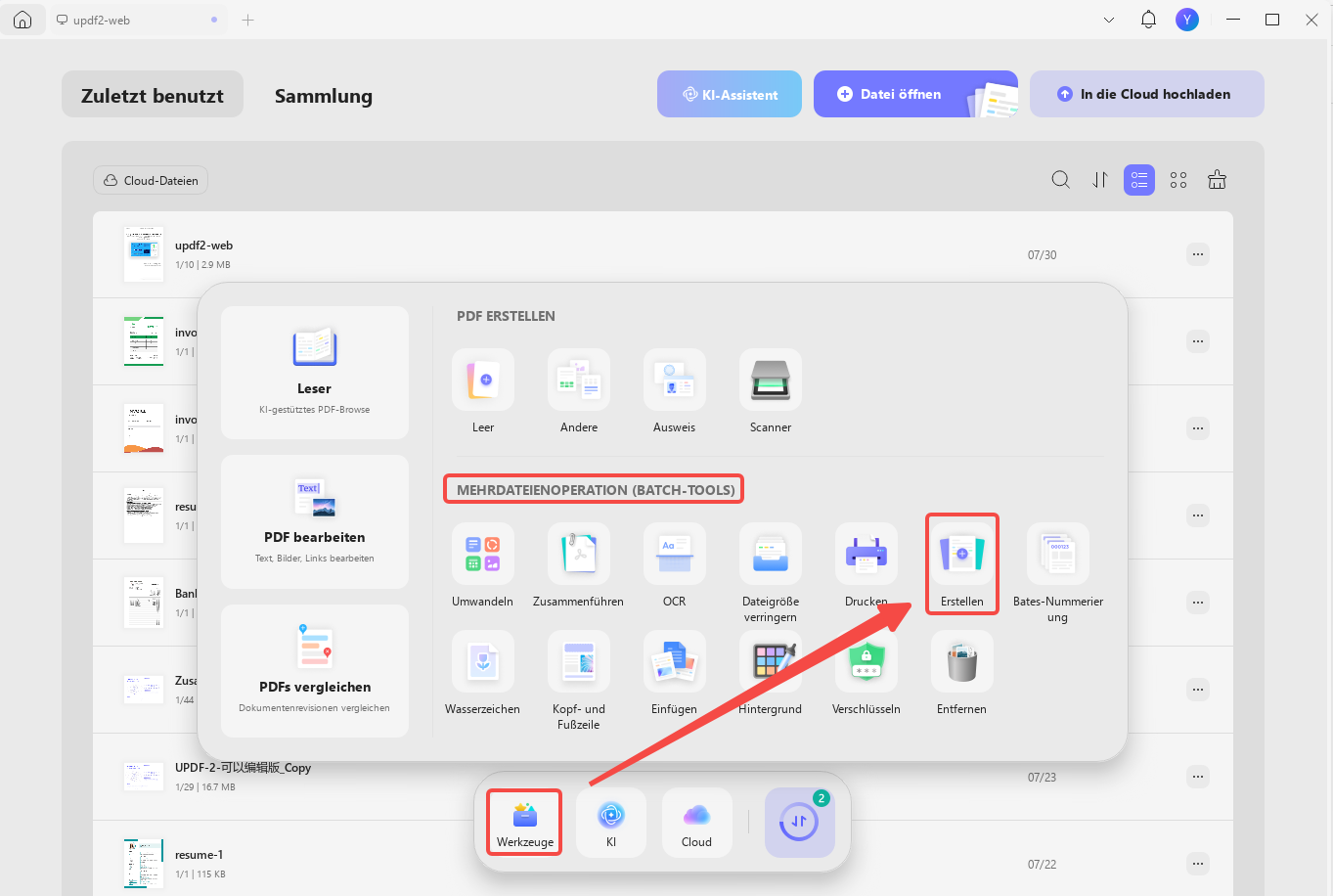Click the 07/23 date entry
The image size is (1333, 896).
1042,777
